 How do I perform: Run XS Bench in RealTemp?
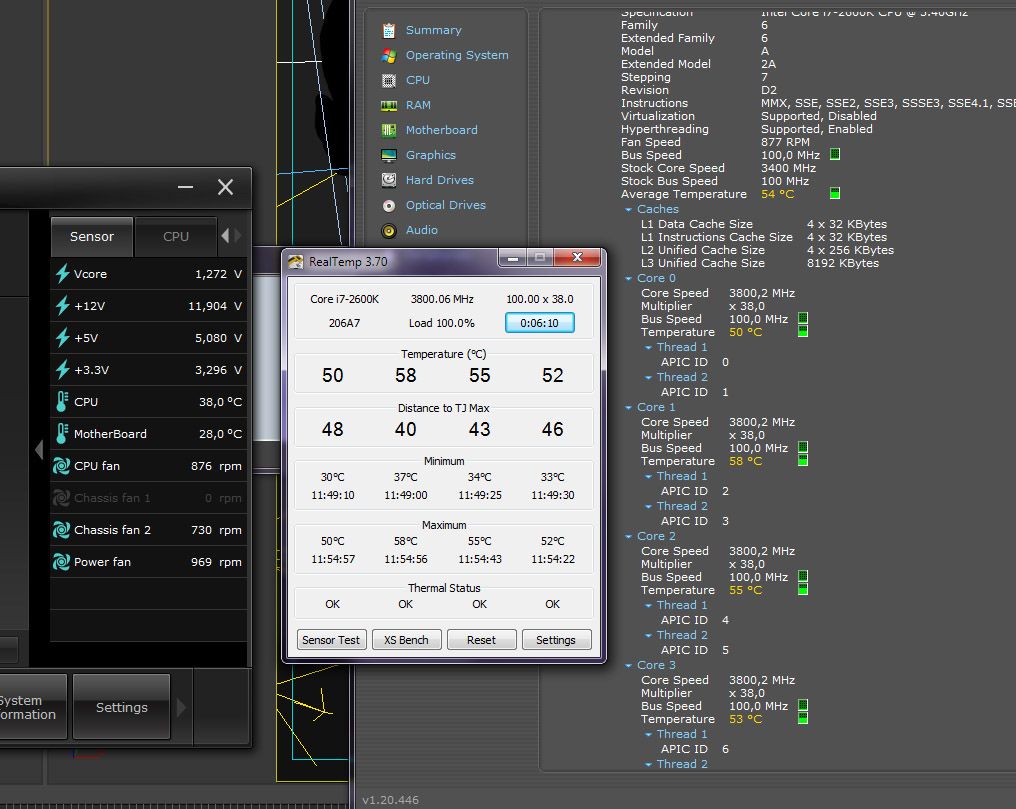pyautogui.click(x=406, y=640)
